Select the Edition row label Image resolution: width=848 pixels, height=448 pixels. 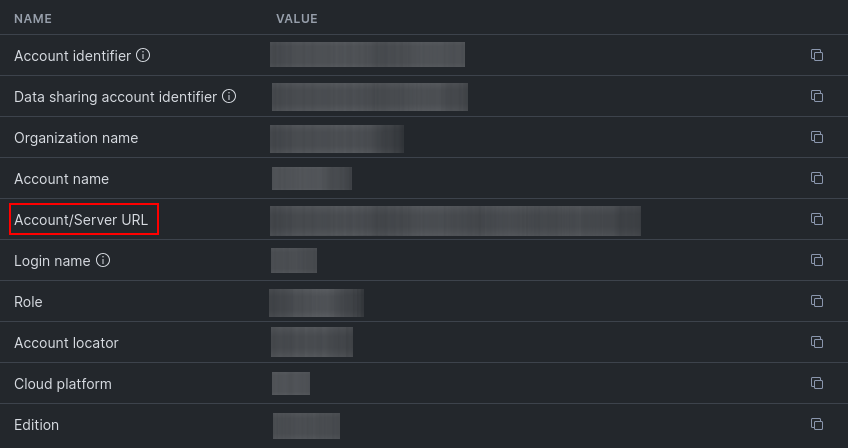tap(36, 425)
